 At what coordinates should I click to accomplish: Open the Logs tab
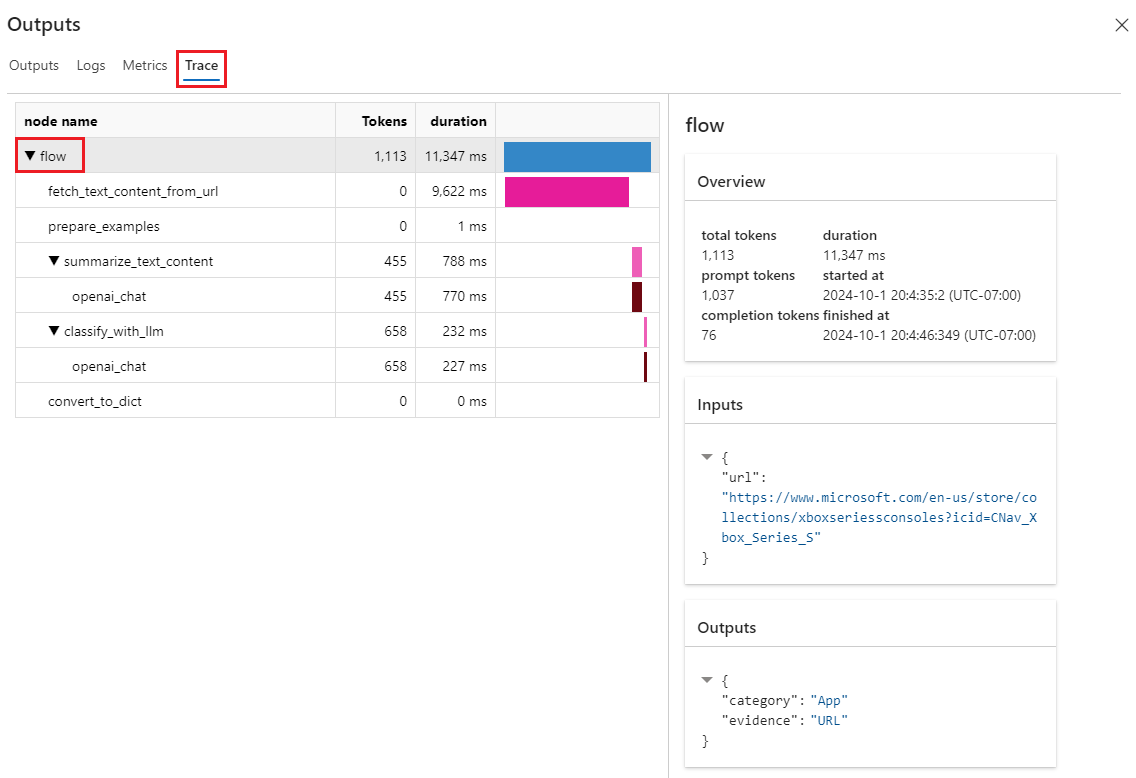91,65
